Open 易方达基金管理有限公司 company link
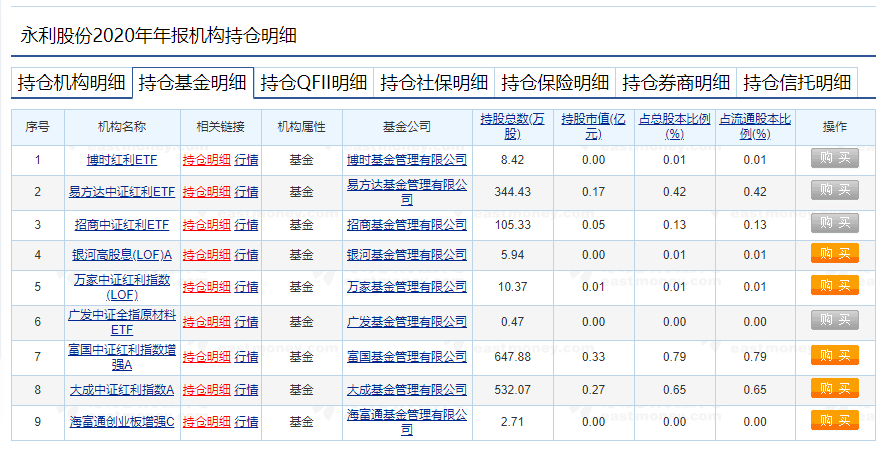Viewport: 877px width, 461px height. tap(407, 192)
